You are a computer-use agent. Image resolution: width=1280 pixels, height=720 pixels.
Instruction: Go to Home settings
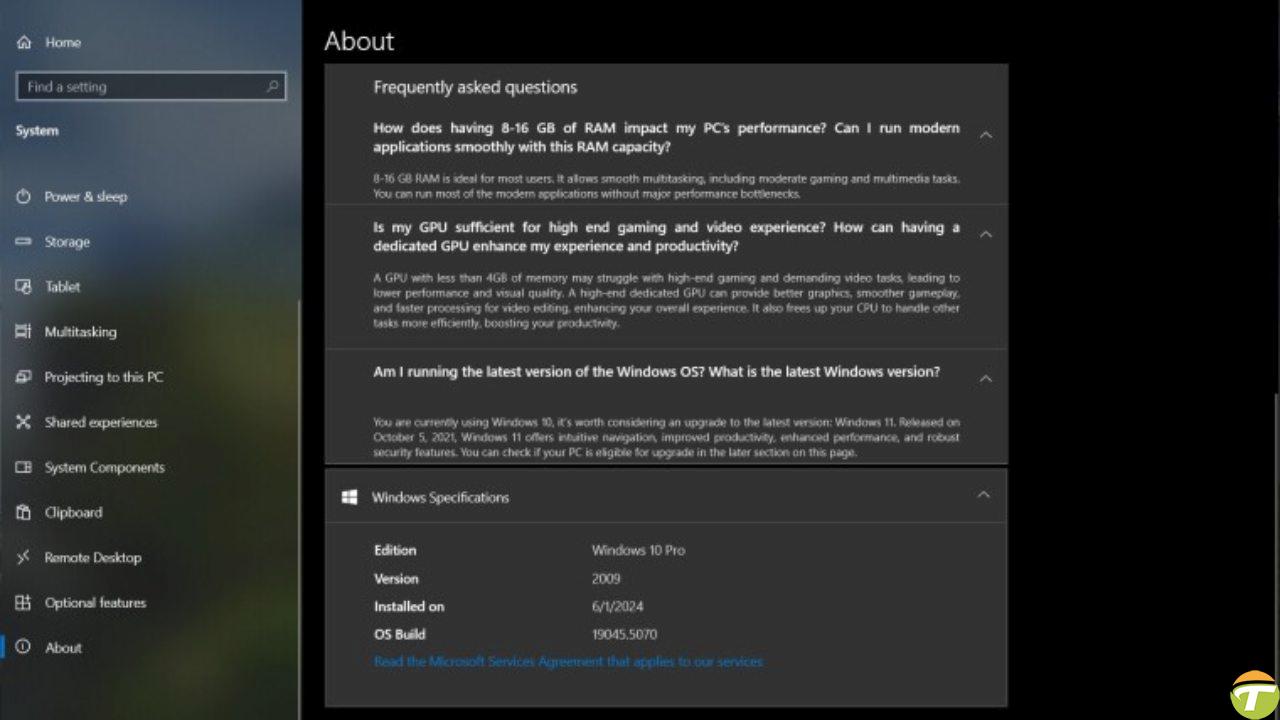pos(63,43)
